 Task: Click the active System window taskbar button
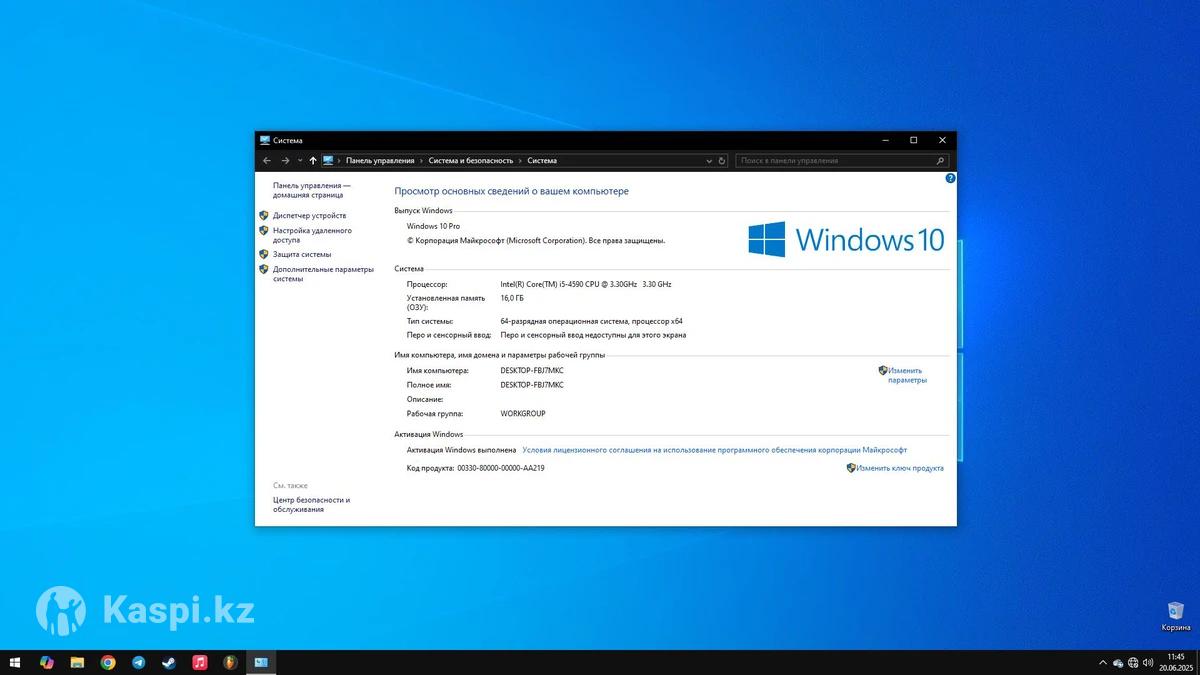click(261, 662)
